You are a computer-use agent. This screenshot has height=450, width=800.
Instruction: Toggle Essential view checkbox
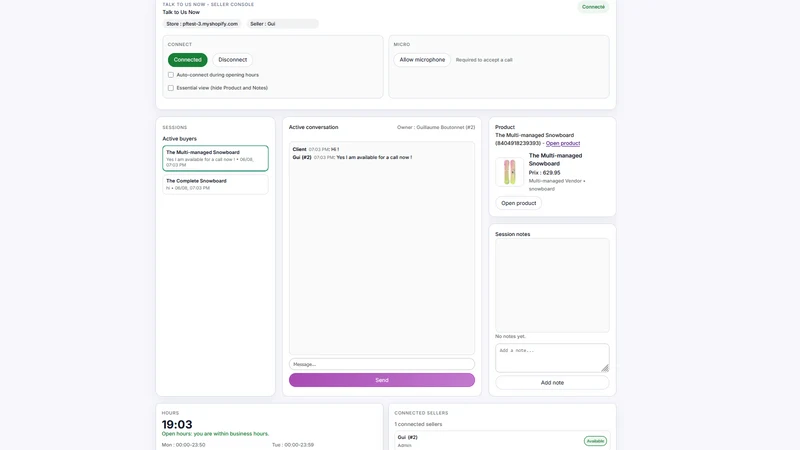[171, 88]
